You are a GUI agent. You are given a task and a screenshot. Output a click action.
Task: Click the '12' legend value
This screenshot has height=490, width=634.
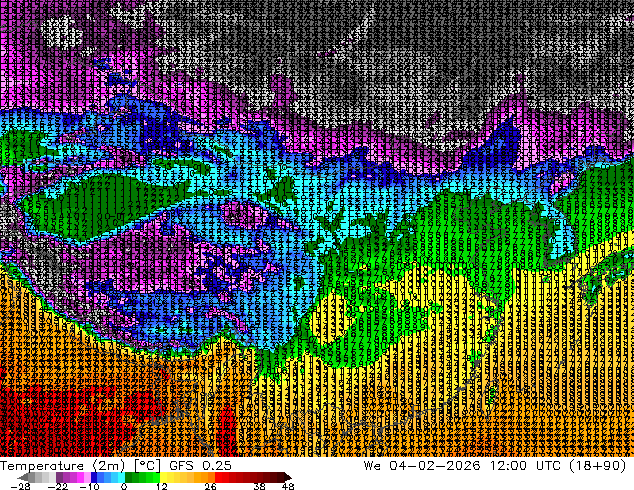(x=162, y=486)
